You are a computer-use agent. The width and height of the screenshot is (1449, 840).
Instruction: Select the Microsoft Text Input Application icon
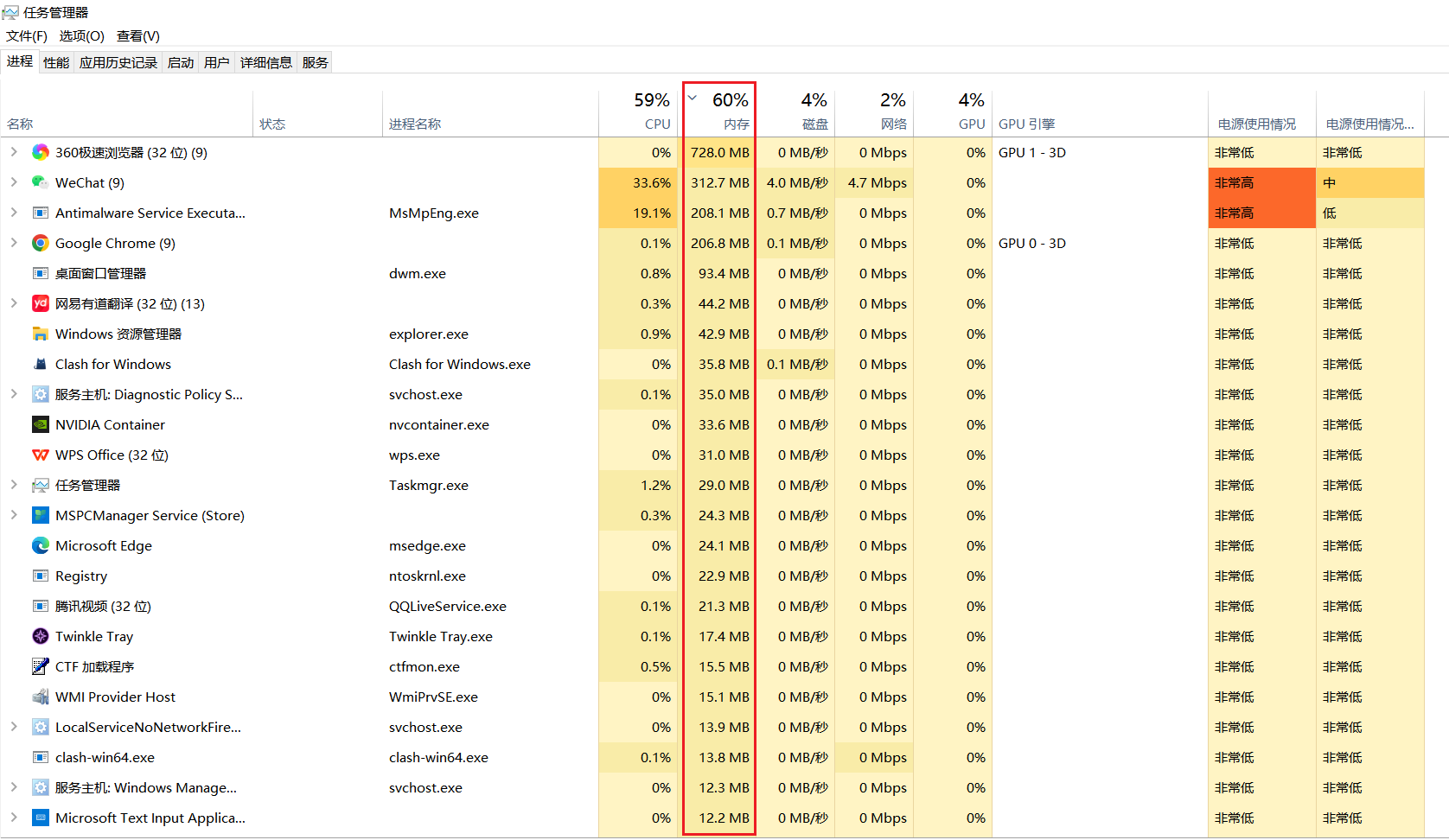pos(41,818)
